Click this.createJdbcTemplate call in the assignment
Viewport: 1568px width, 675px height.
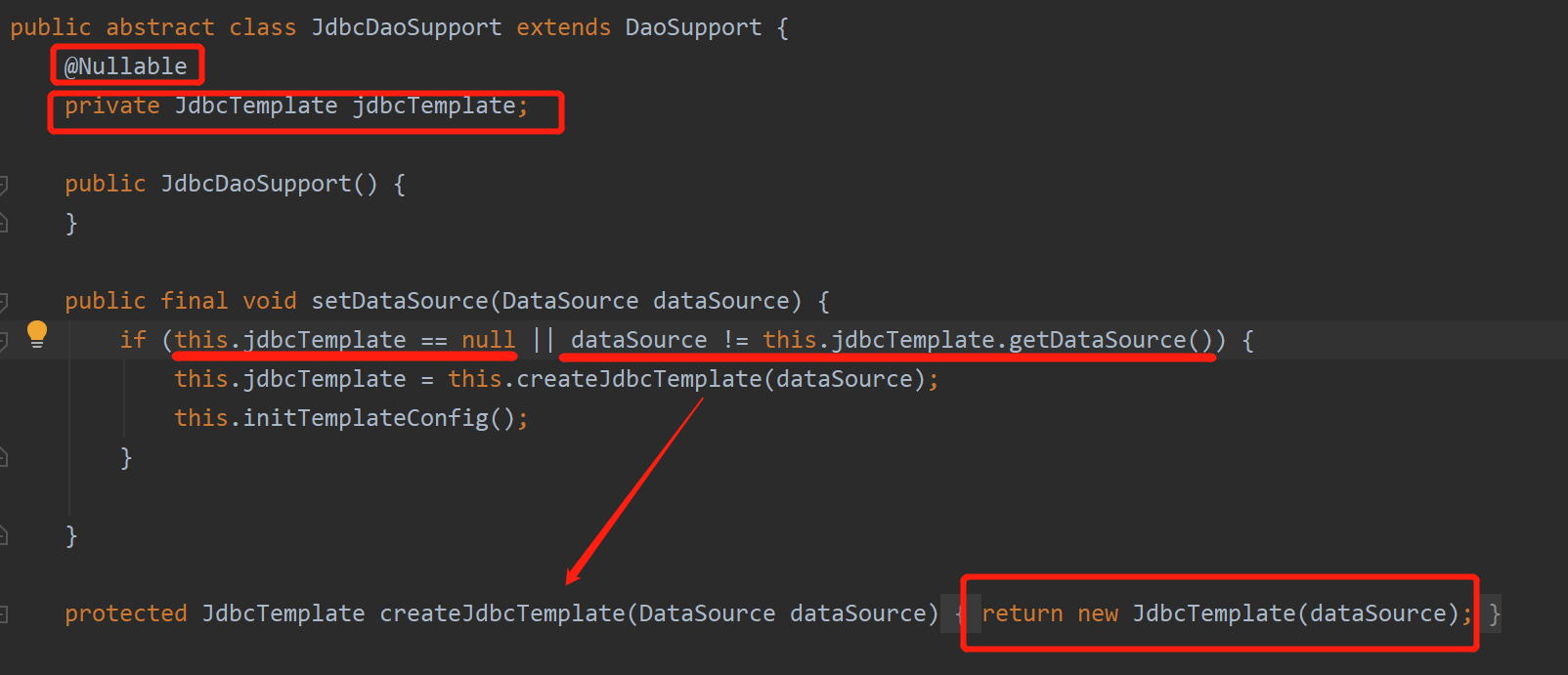tap(605, 379)
